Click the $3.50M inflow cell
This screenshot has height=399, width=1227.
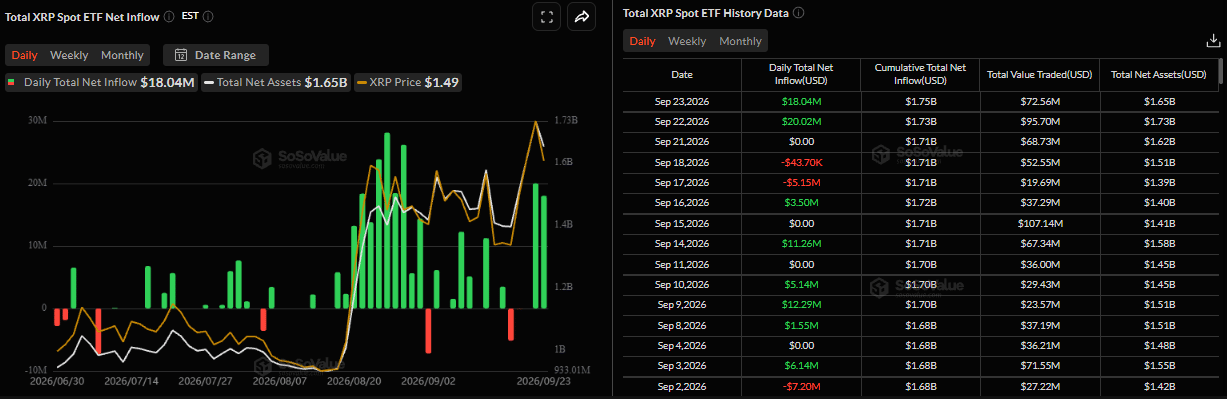(x=800, y=202)
